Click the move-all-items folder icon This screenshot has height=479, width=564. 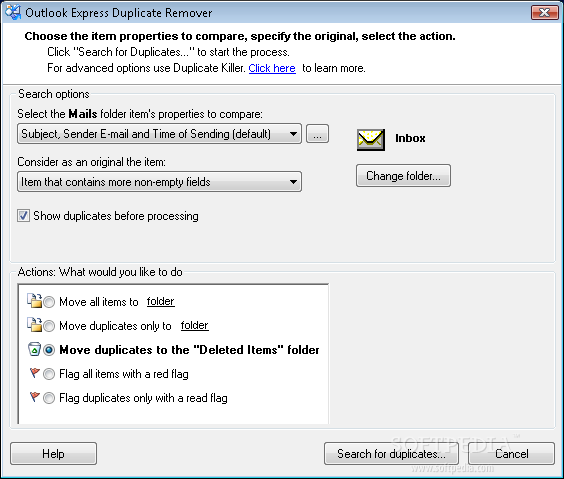(35, 301)
